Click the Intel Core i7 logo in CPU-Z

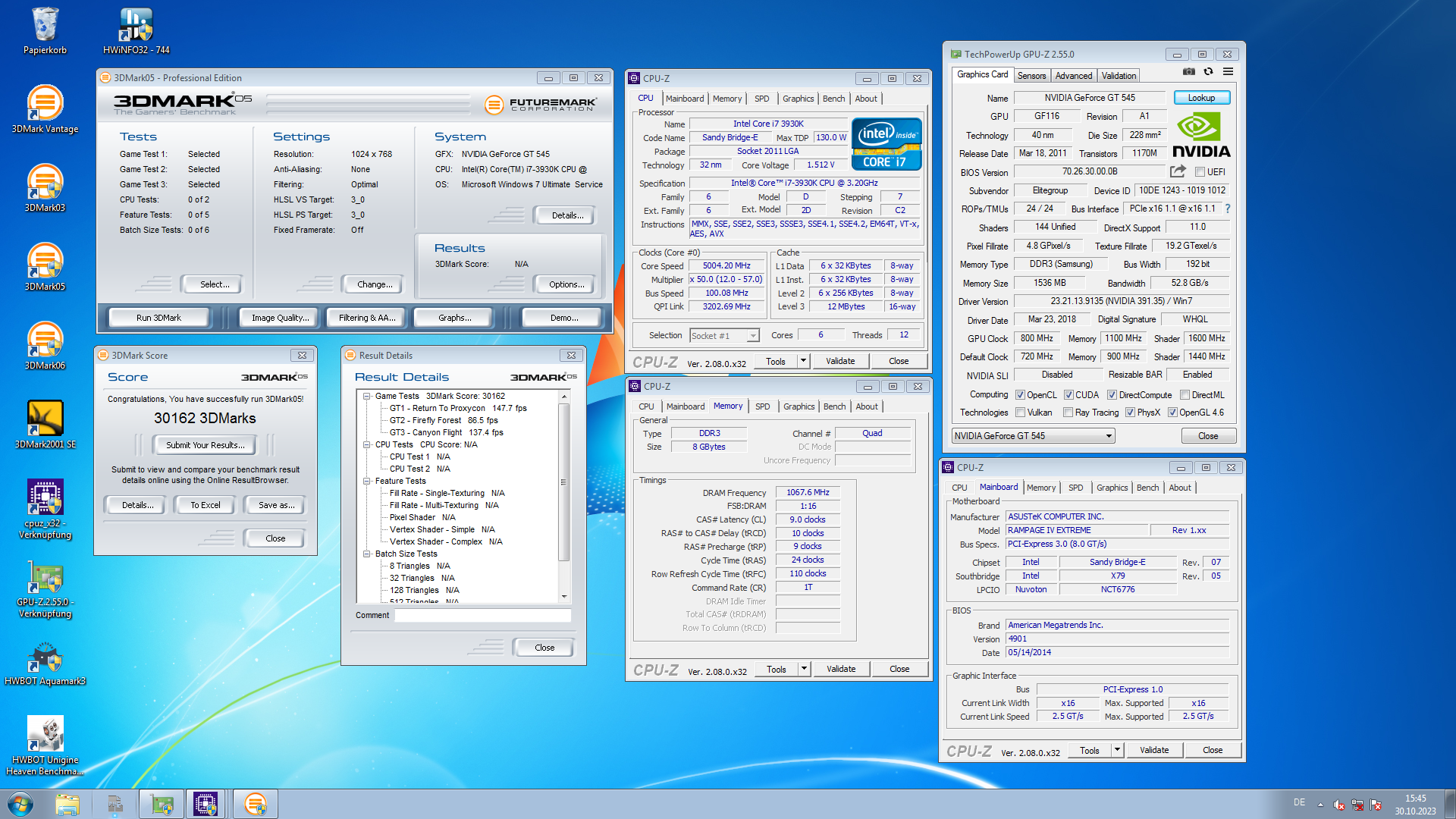(886, 143)
